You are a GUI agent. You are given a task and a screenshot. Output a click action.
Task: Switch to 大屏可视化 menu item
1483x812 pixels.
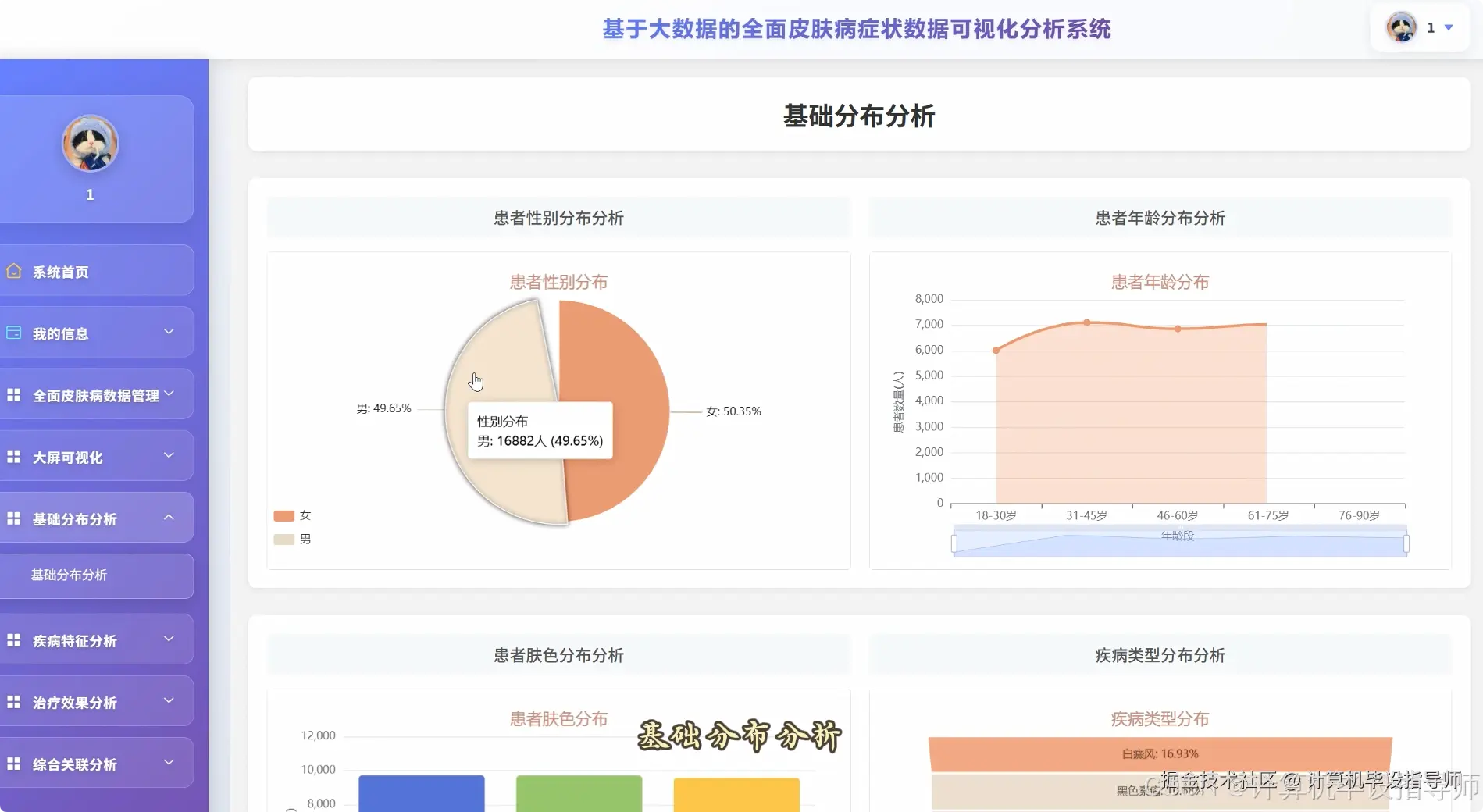point(66,457)
